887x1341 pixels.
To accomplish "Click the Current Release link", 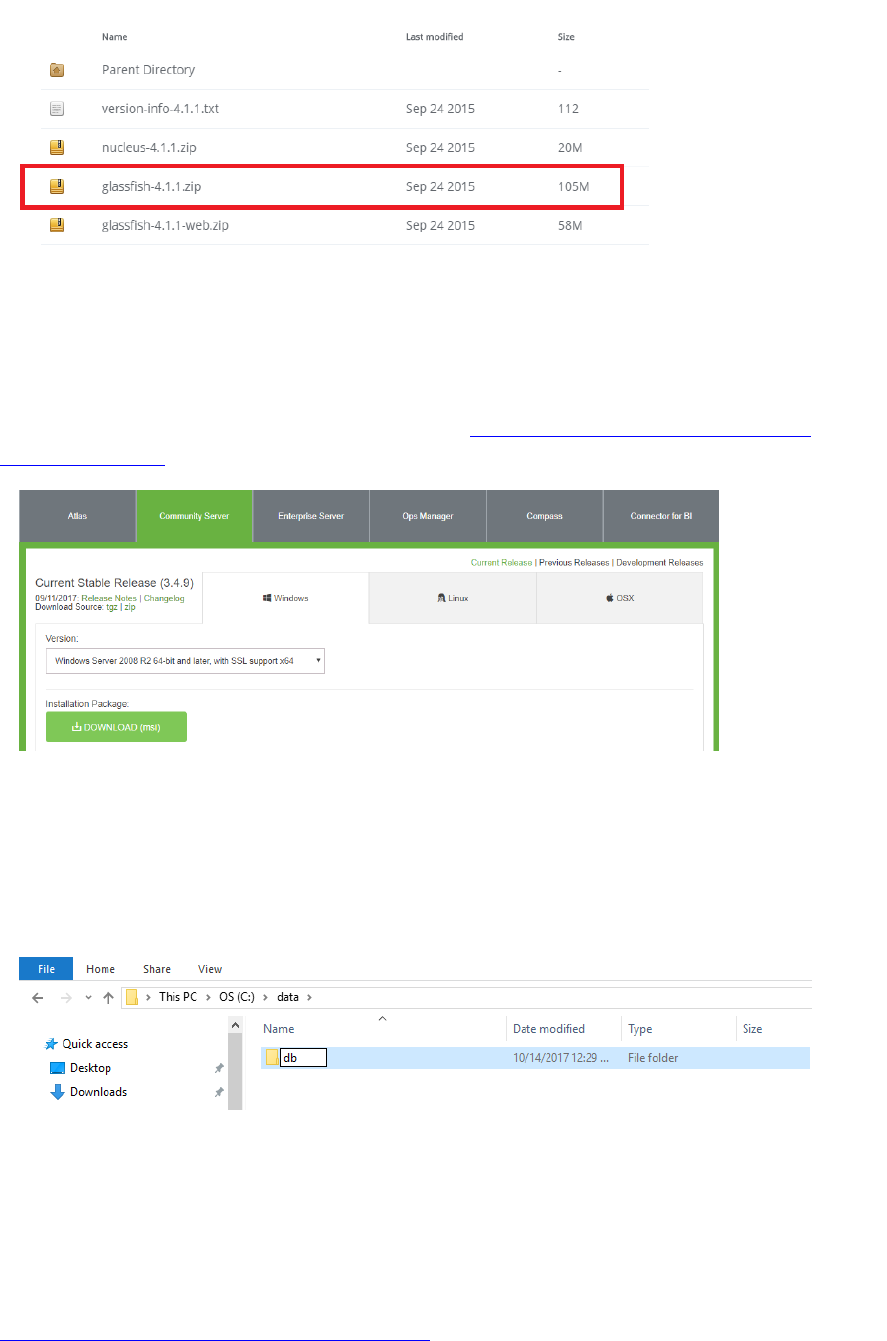I will [x=502, y=563].
